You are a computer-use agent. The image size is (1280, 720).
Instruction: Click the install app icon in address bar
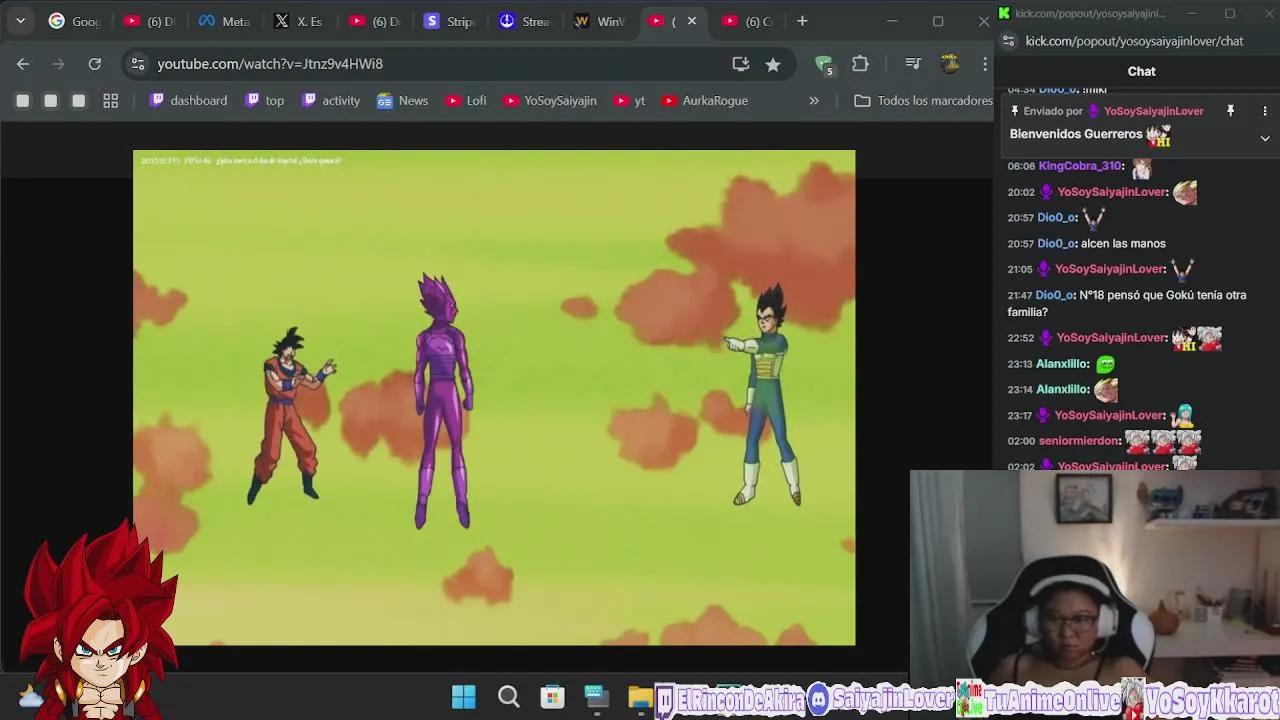(741, 64)
